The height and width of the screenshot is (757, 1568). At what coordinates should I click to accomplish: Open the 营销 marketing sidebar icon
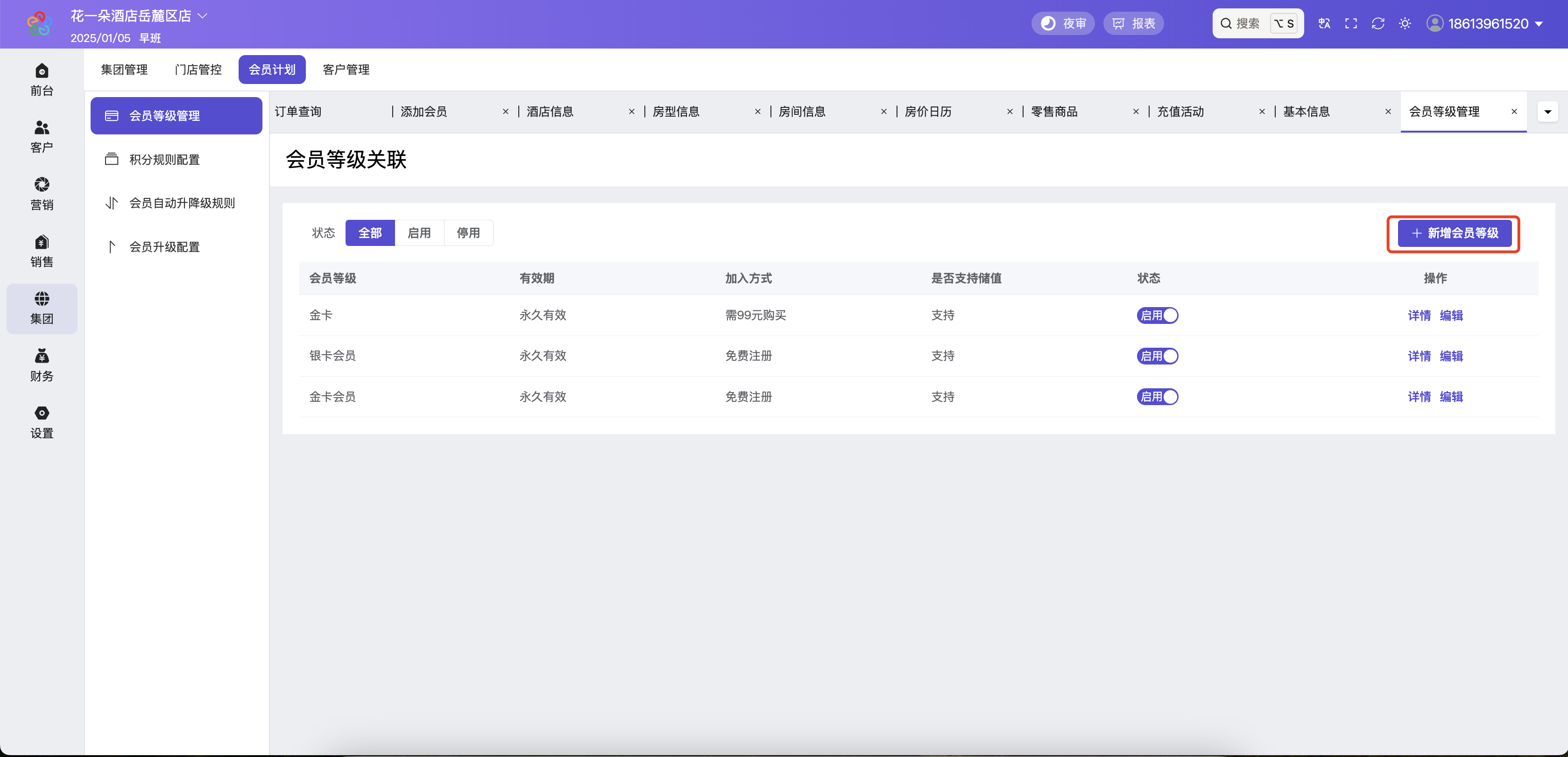[x=42, y=194]
